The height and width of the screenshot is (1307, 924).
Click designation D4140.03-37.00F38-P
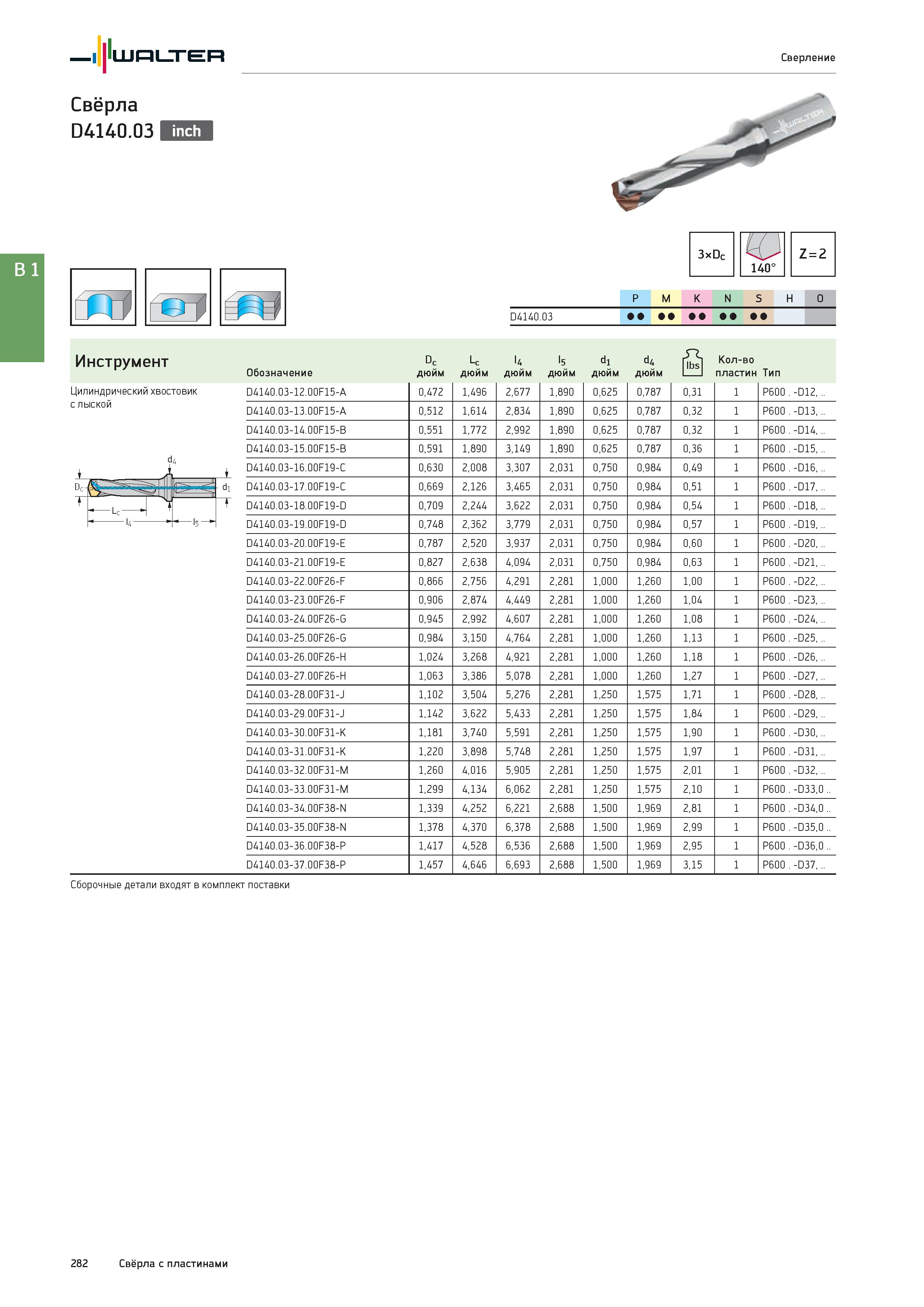[x=296, y=865]
